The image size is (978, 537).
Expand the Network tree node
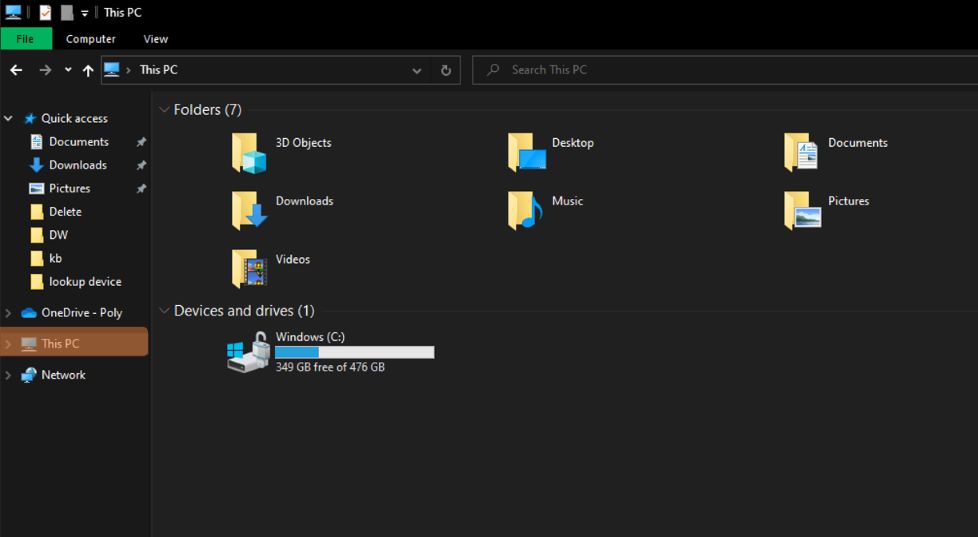[8, 375]
